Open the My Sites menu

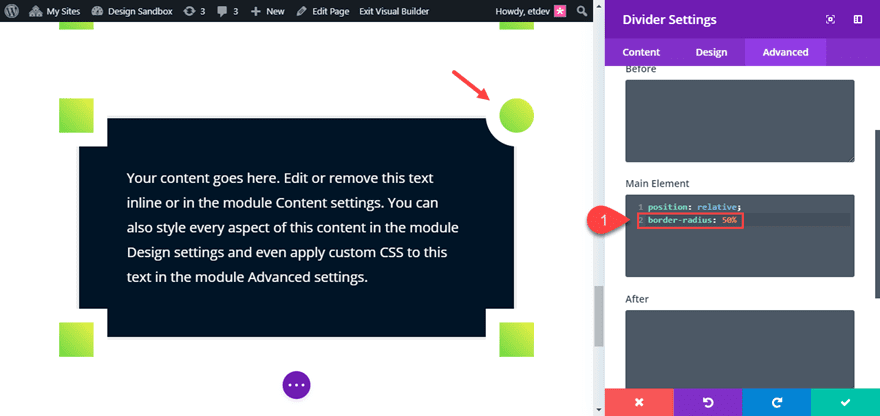click(54, 11)
